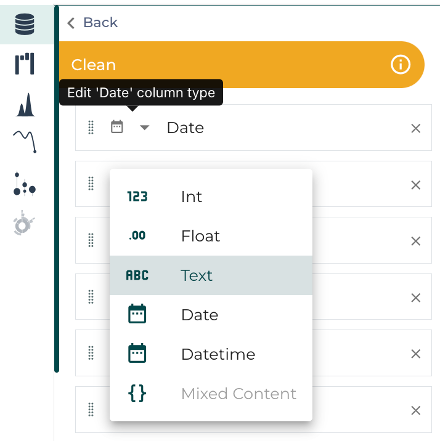Screen dimensions: 440x442
Task: Click the greyed circular gear sidebar icon
Action: click(x=23, y=223)
